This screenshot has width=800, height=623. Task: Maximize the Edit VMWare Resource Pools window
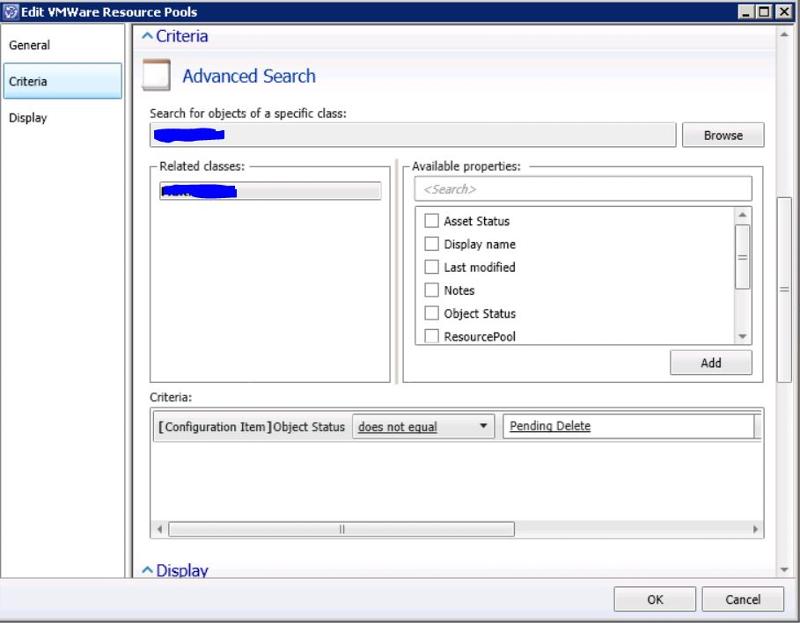[x=764, y=11]
